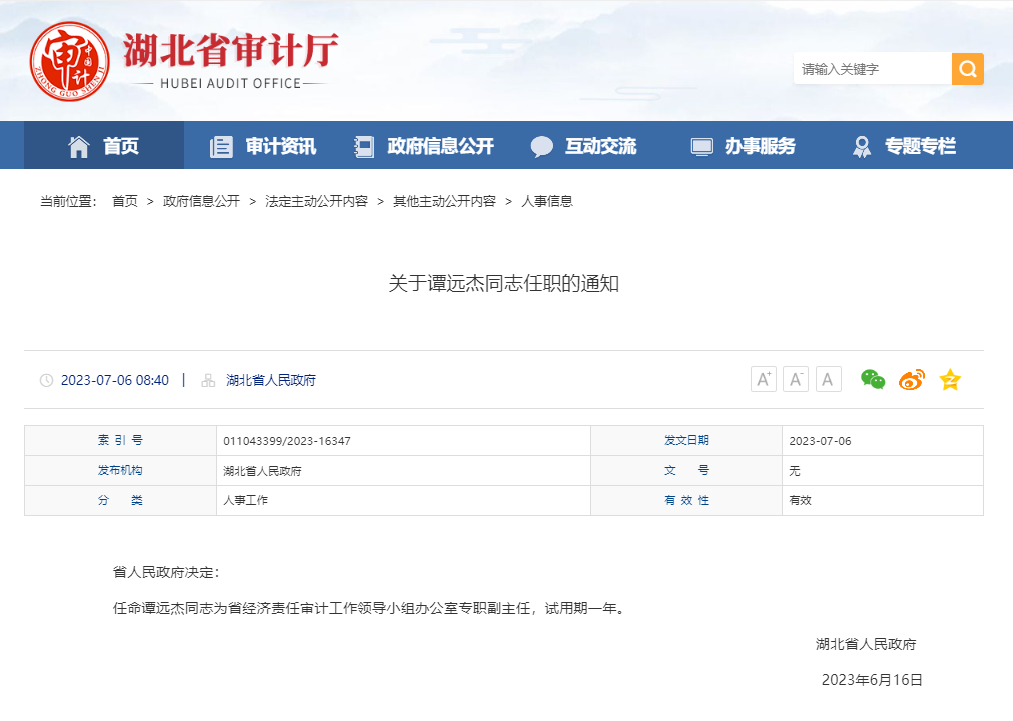The width and height of the screenshot is (1013, 721).
Task: Enlarge text with the A+ button
Action: click(763, 379)
